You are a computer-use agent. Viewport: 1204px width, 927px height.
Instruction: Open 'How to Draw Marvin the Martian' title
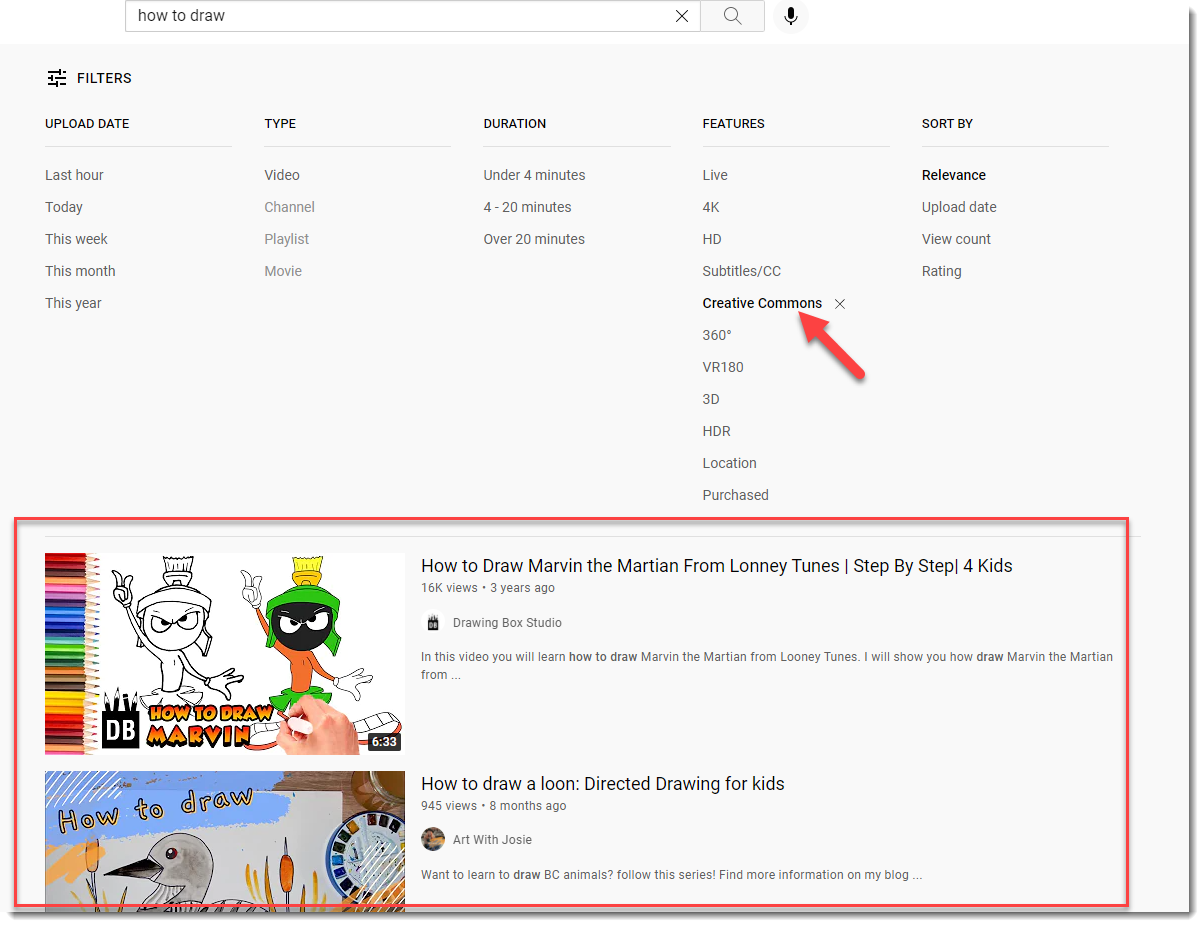[717, 566]
